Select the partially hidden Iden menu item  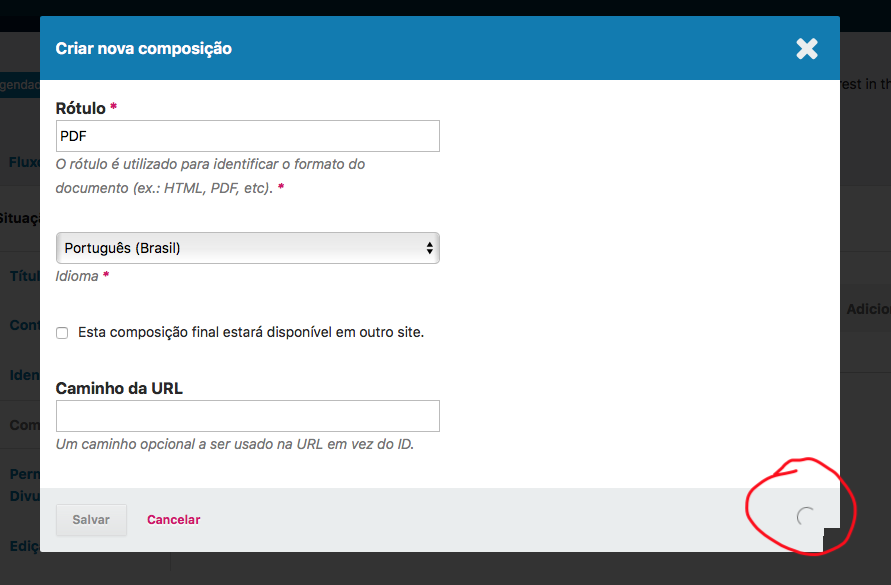[24, 375]
